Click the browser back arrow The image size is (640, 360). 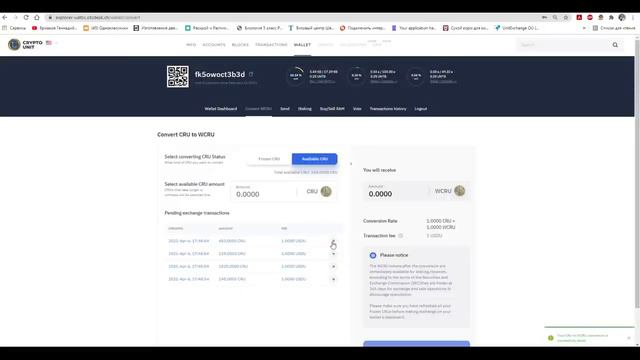tap(5, 18)
